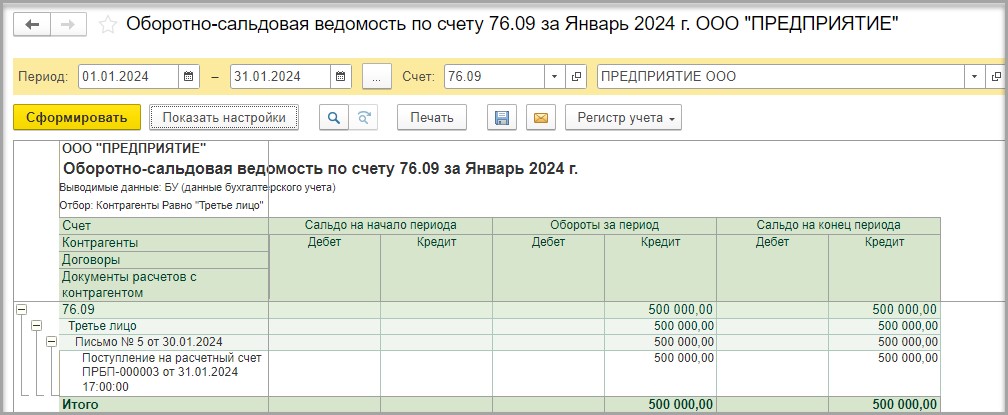The image size is (1008, 415).
Task: Expand the Счет 76.09 dropdown arrow
Action: click(555, 77)
